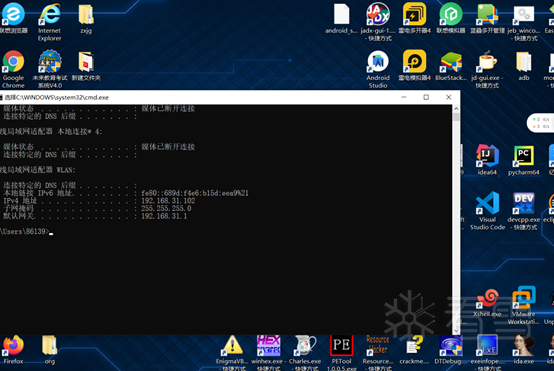The image size is (554, 371).
Task: Open jeb_winco... shortcut
Action: pyautogui.click(x=524, y=22)
